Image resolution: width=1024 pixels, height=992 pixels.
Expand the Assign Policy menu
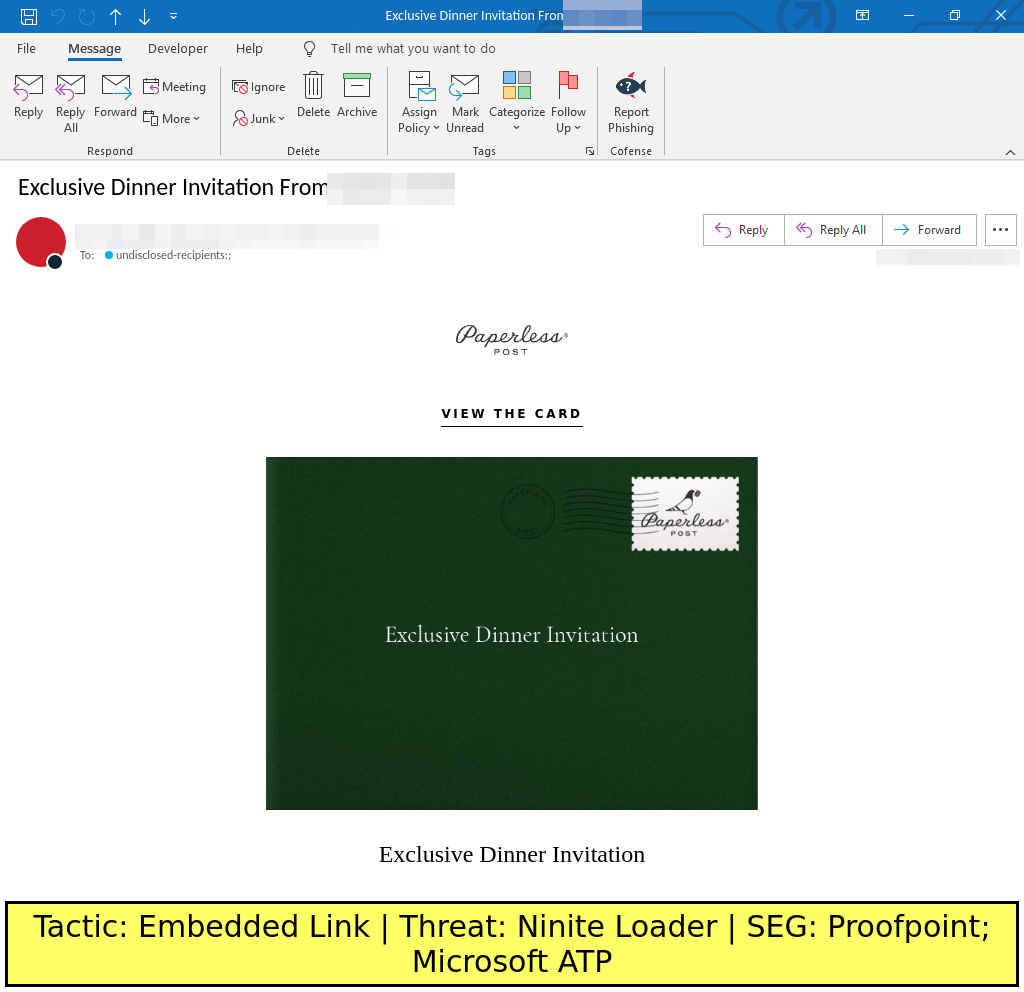[419, 102]
